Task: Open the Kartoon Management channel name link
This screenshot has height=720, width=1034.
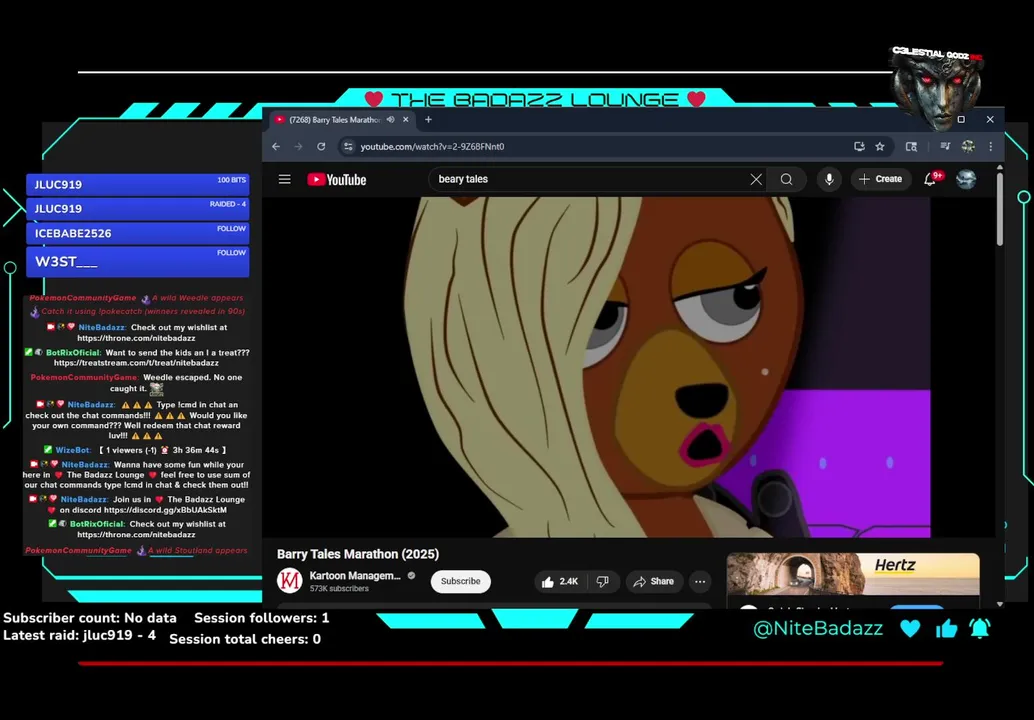Action: pyautogui.click(x=355, y=576)
